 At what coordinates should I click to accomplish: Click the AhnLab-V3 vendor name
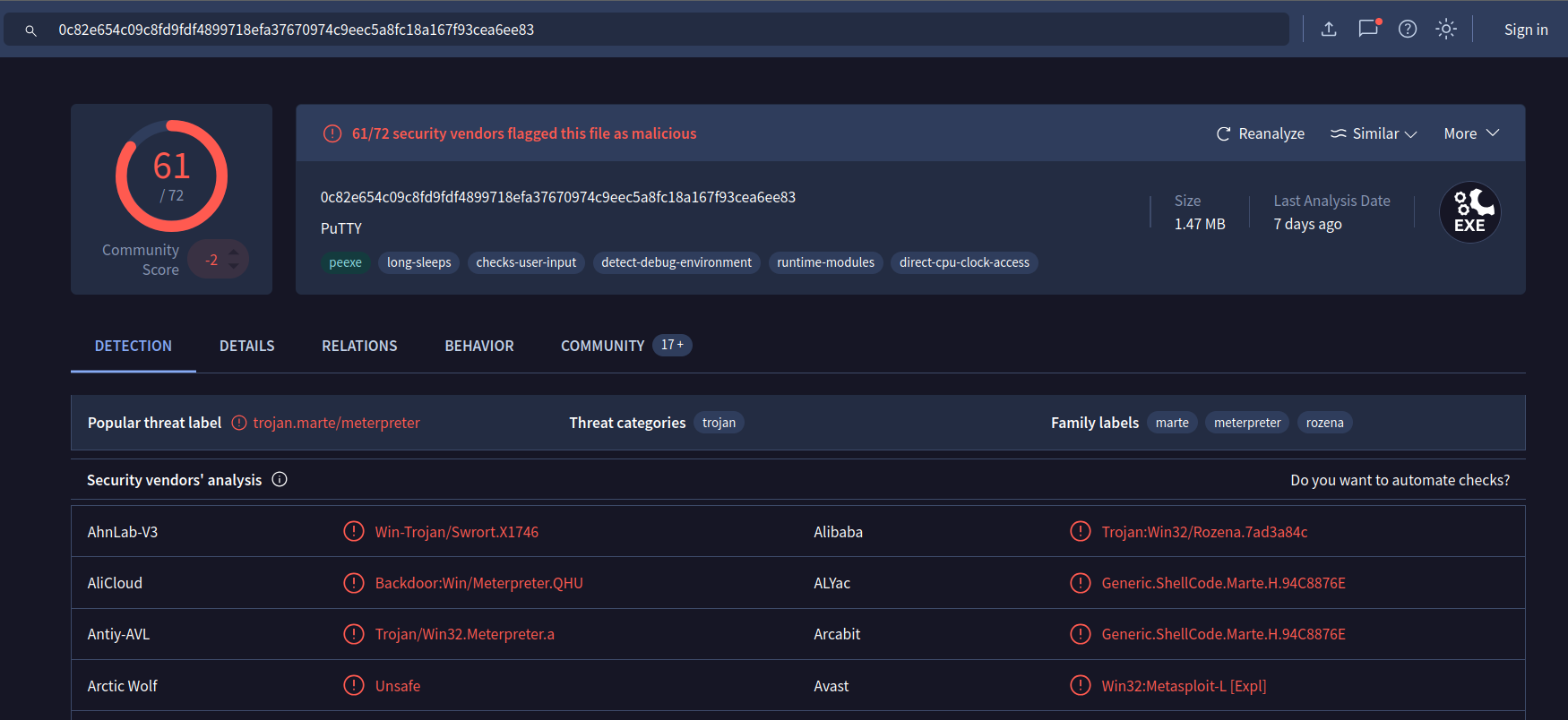pyautogui.click(x=123, y=532)
